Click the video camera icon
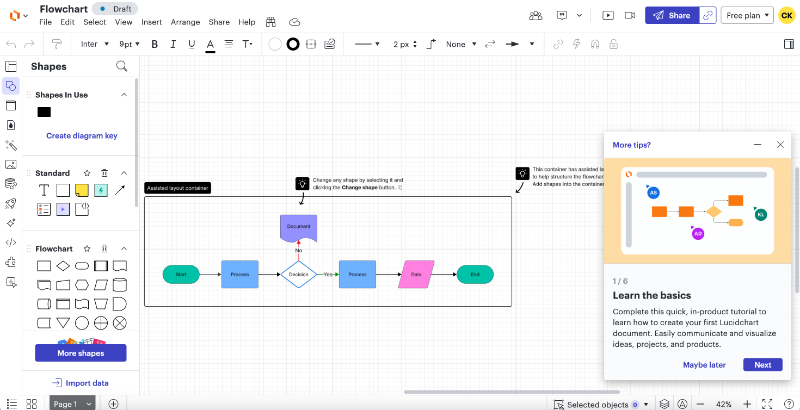Screen dimensions: 800x410 tap(630, 15)
